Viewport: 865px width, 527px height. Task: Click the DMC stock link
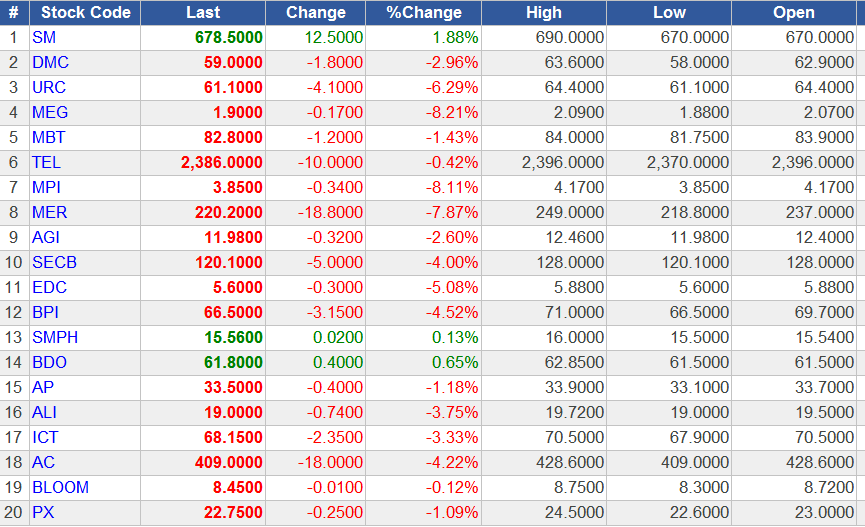tap(50, 62)
